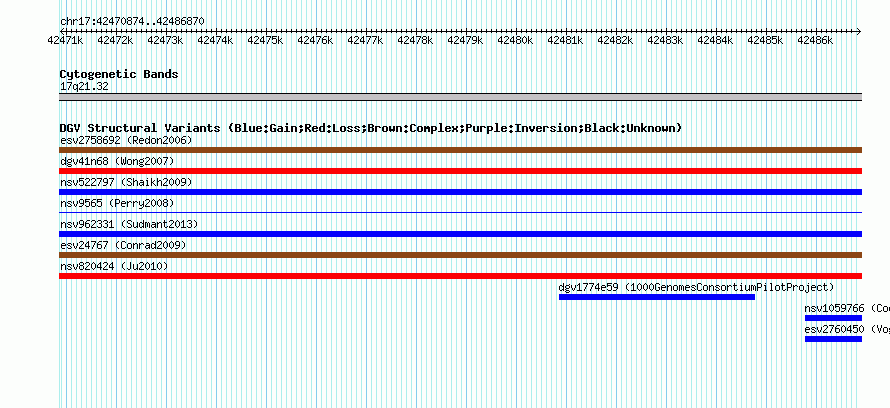Click the 17q21.32 band label
This screenshot has height=408, width=890.
coord(84,86)
